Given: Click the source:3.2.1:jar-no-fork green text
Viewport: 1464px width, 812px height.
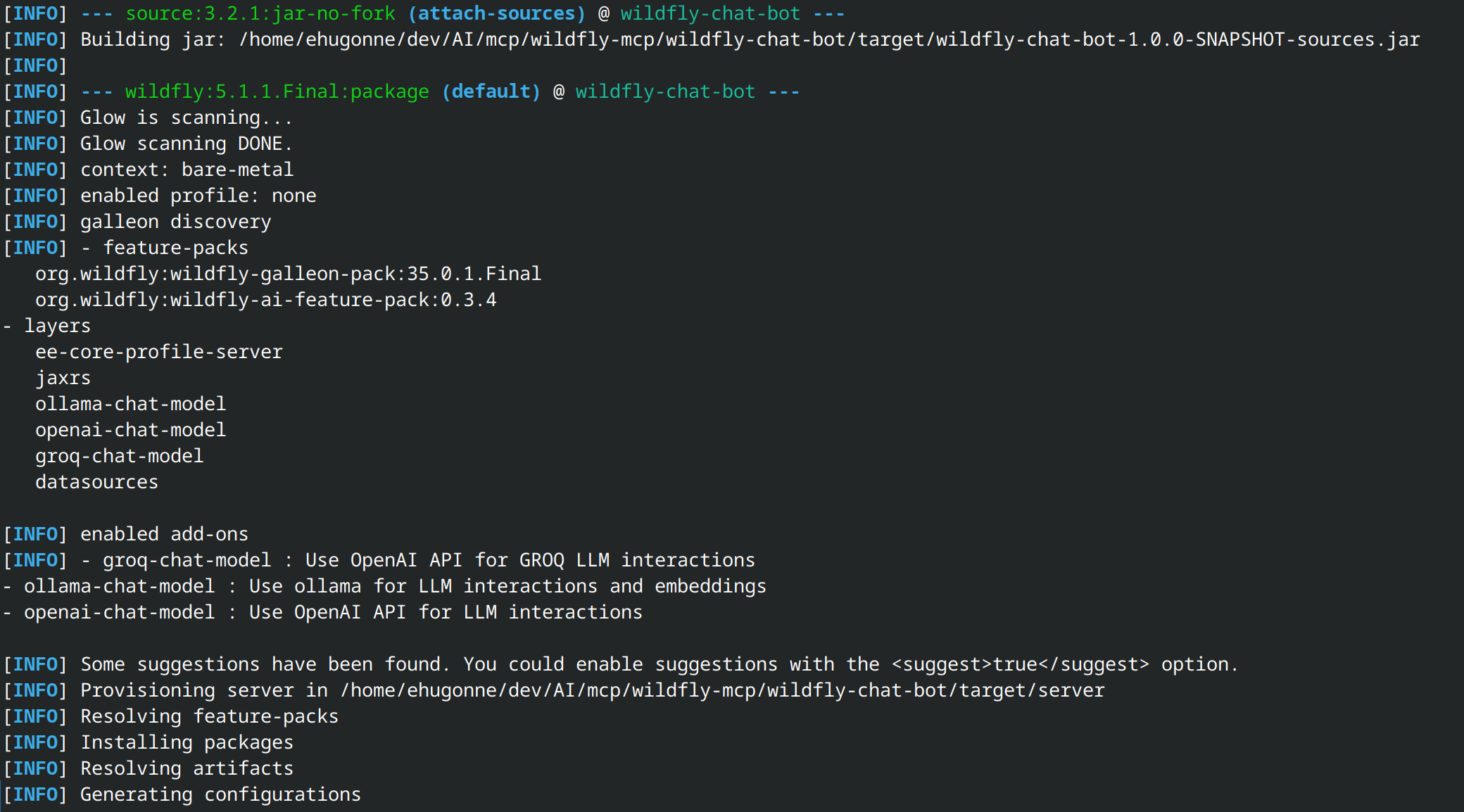Looking at the screenshot, I should [x=260, y=14].
